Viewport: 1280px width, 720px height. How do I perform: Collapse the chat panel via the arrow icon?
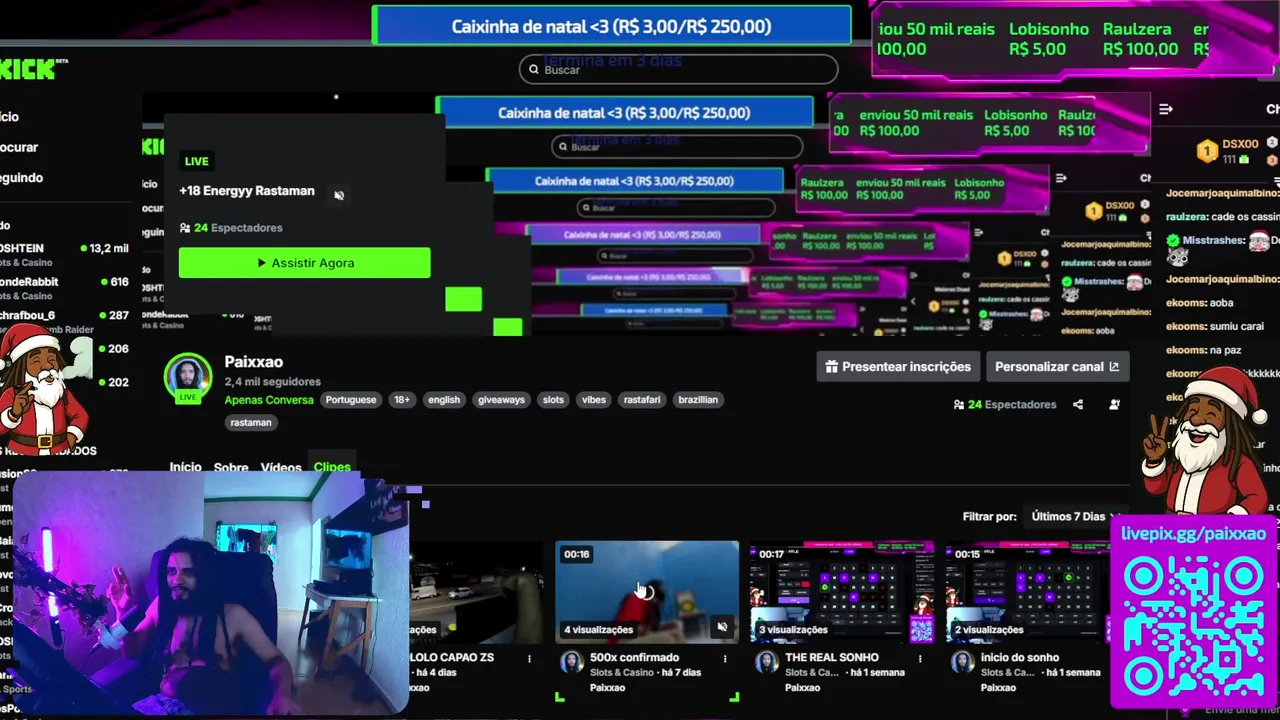click(x=1165, y=109)
